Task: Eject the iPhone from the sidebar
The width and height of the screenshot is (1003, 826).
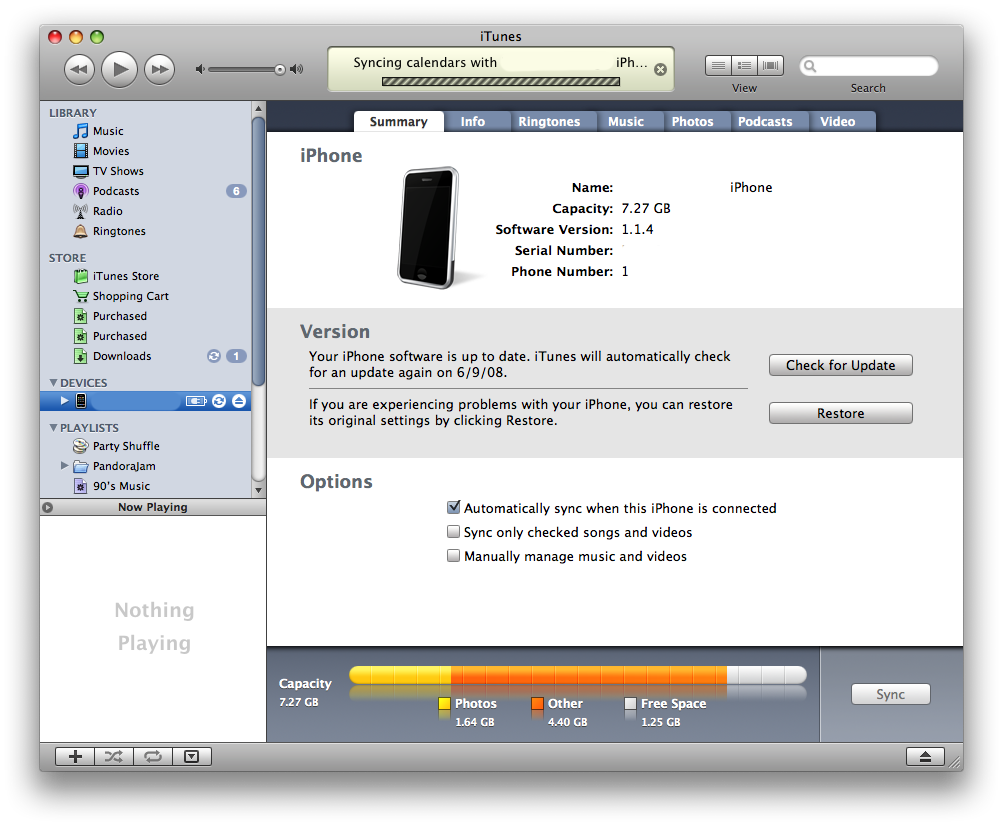Action: point(239,401)
